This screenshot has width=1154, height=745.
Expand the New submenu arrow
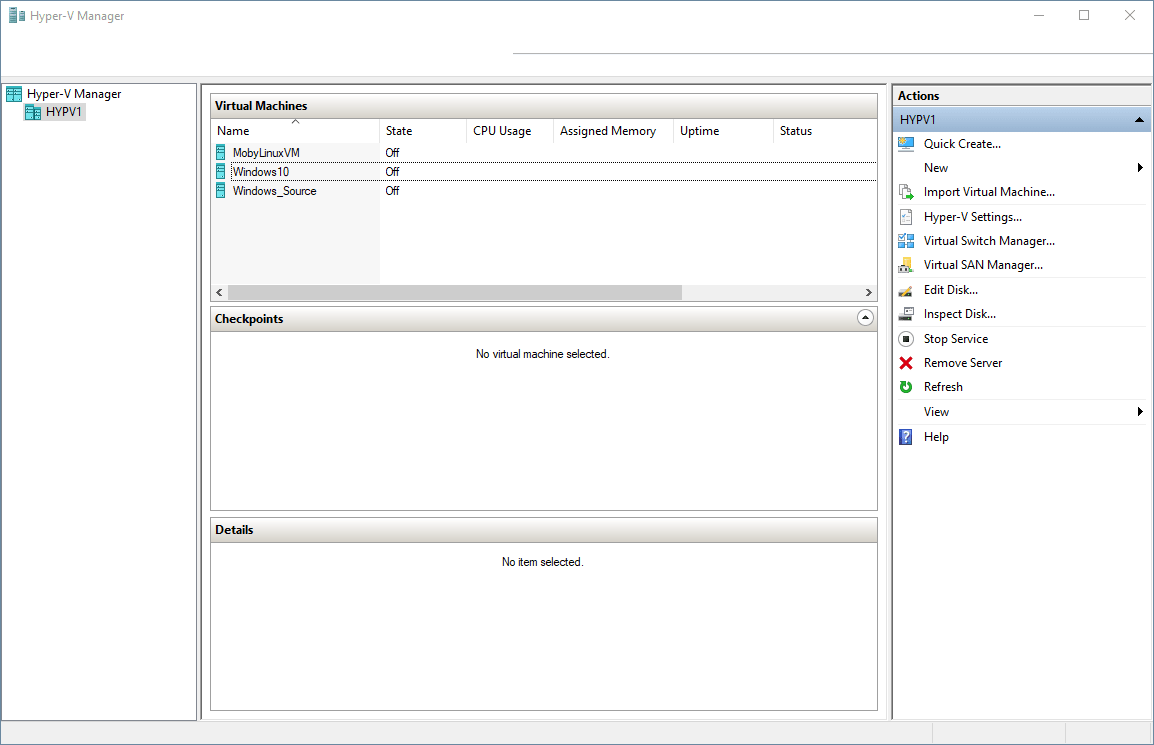click(x=1140, y=168)
